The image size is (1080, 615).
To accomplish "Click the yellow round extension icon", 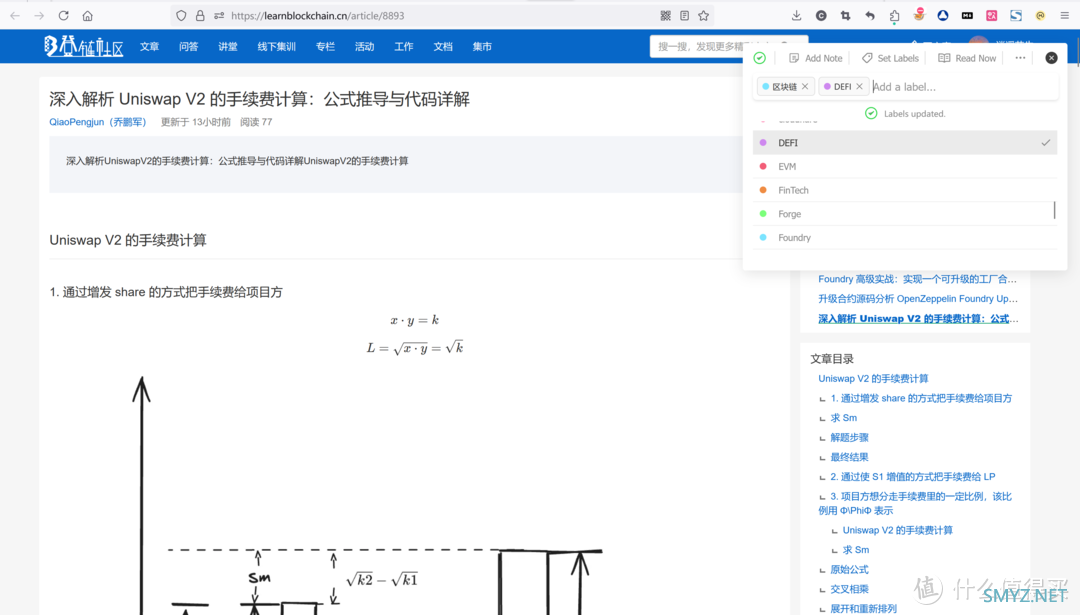I will point(1041,15).
